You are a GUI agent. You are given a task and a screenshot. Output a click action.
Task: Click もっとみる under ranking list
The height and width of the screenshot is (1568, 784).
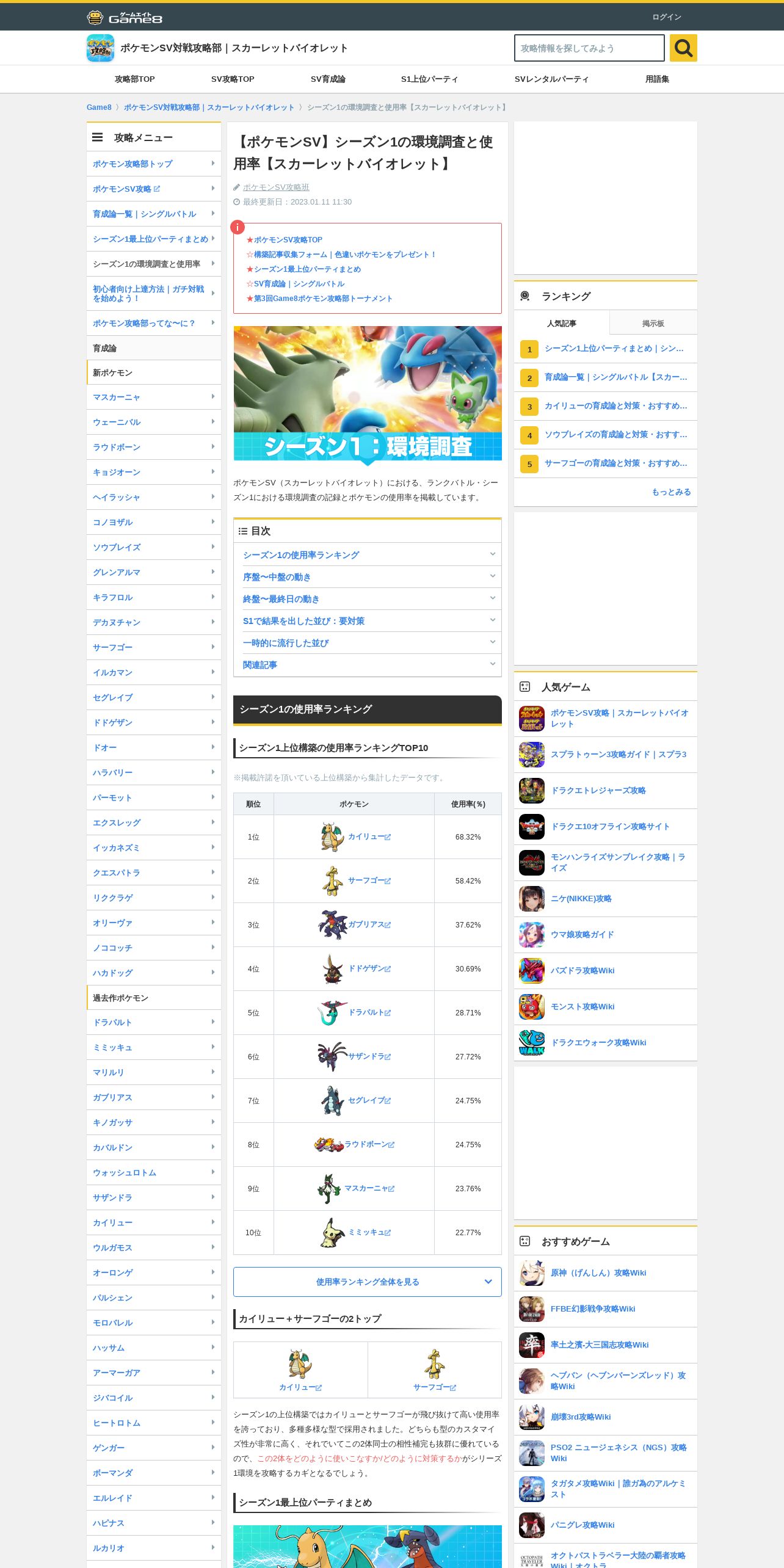[671, 492]
